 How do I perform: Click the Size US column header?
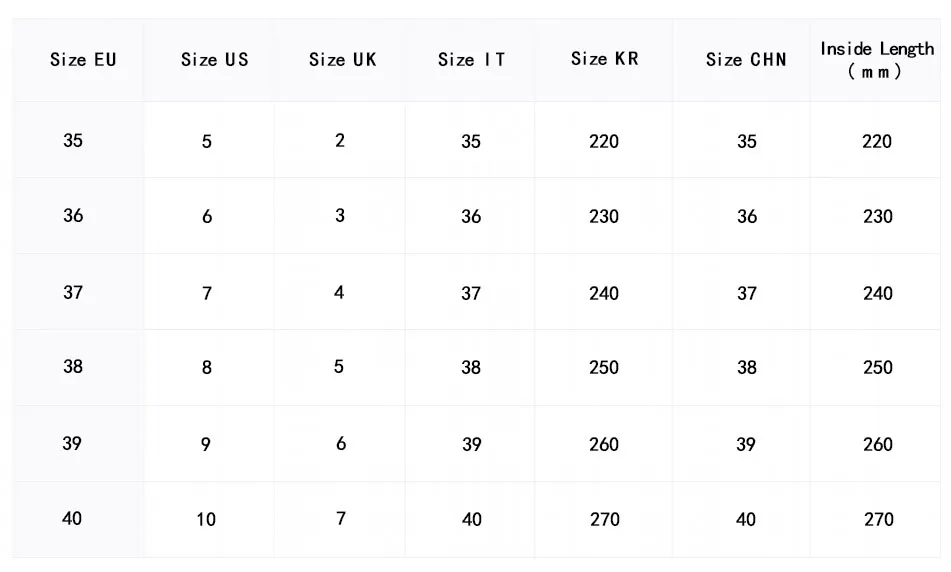[x=214, y=59]
